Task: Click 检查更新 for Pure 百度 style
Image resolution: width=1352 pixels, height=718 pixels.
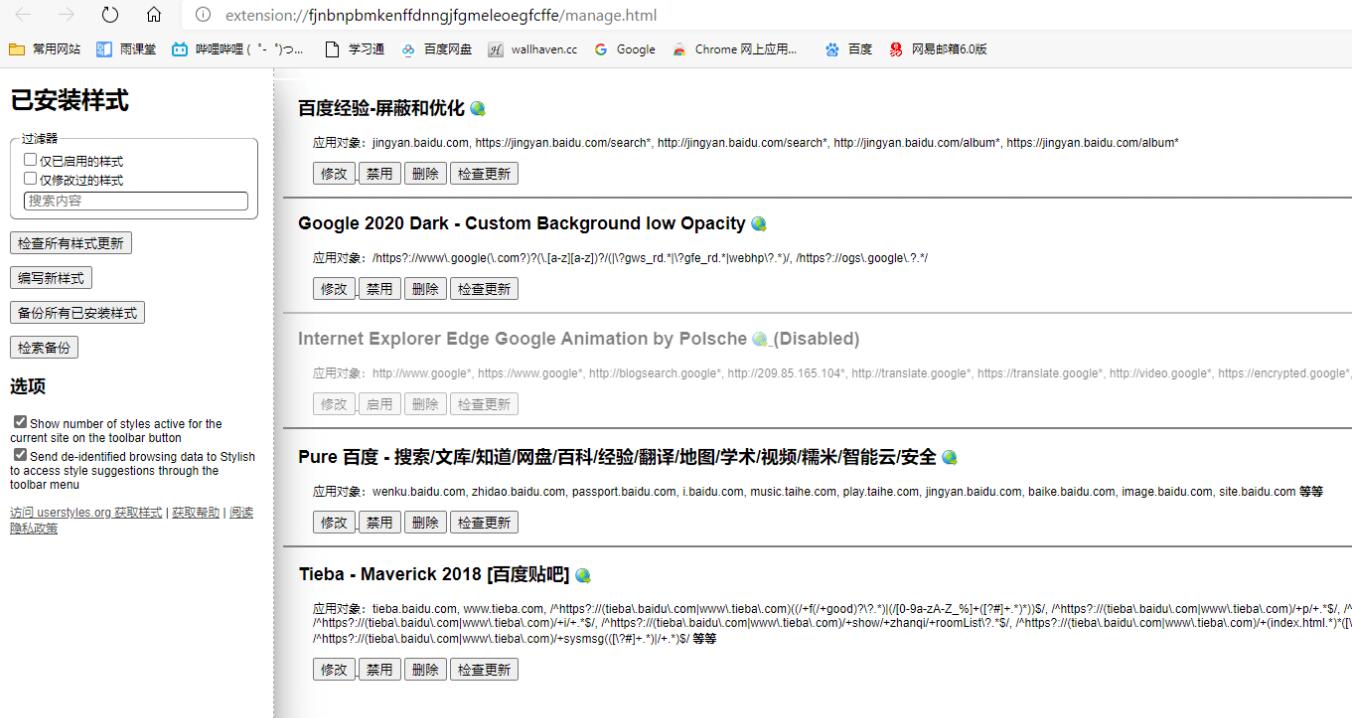Action: tap(484, 522)
